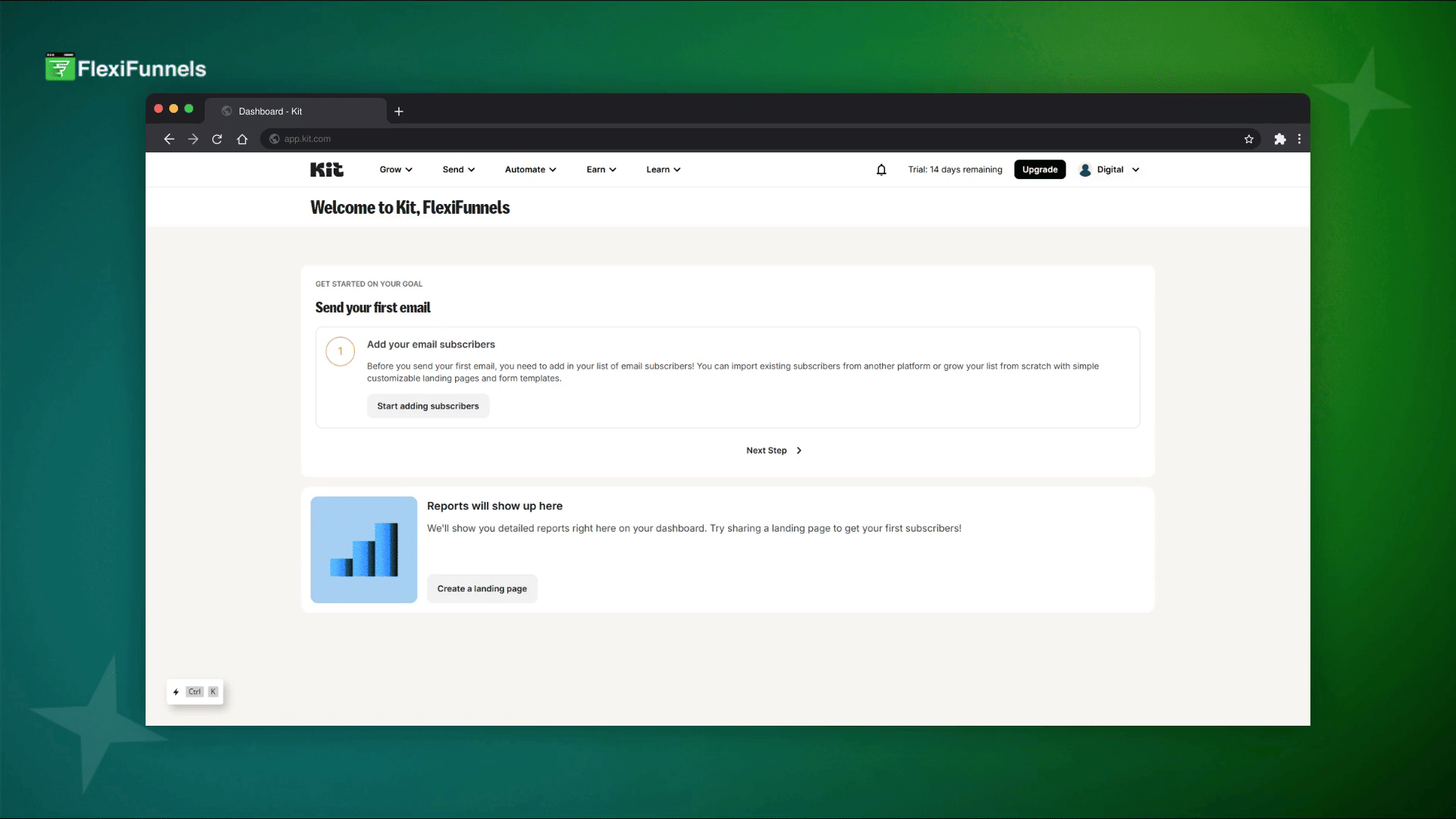The image size is (1456, 819).
Task: Open the Digital account dropdown
Action: (1110, 170)
